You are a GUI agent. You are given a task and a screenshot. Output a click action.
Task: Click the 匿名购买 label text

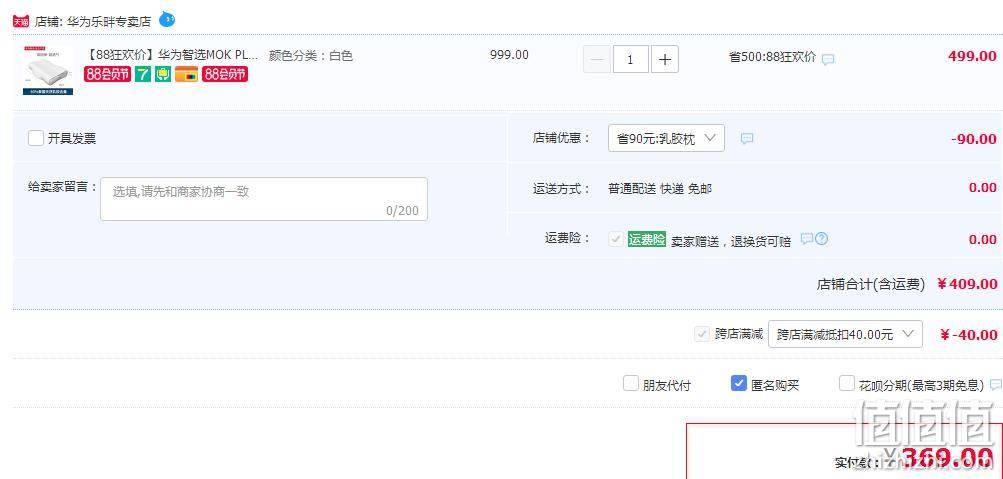click(x=775, y=385)
